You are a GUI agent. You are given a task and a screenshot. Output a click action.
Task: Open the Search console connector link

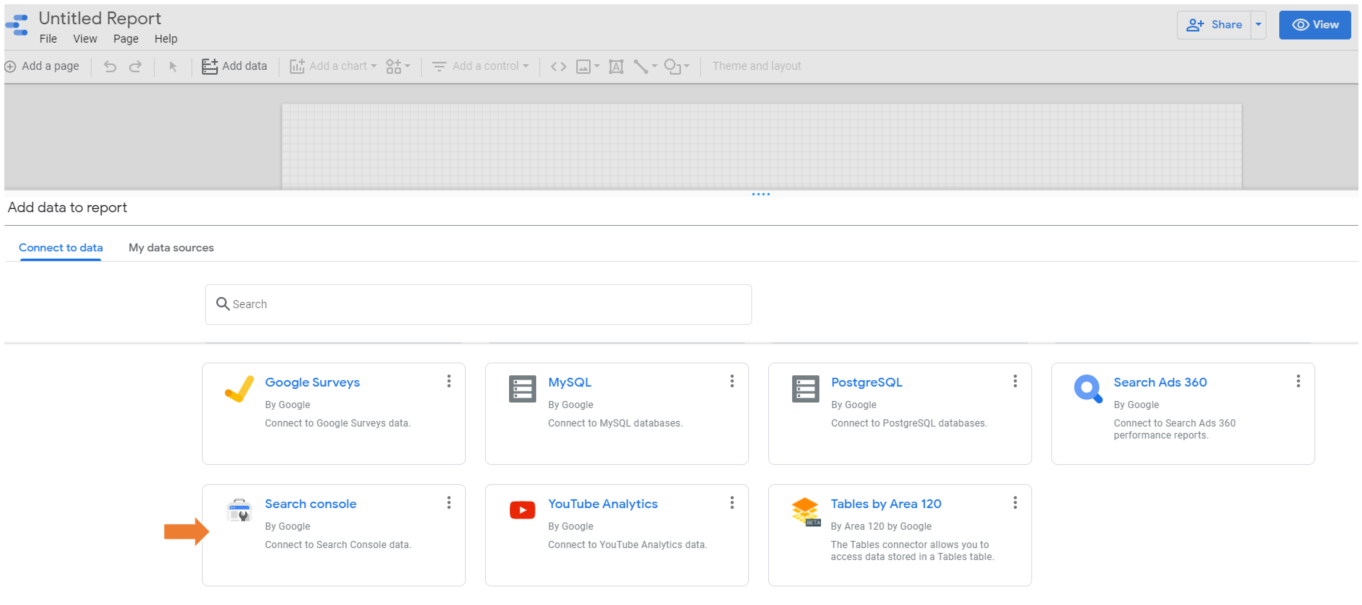(x=310, y=504)
